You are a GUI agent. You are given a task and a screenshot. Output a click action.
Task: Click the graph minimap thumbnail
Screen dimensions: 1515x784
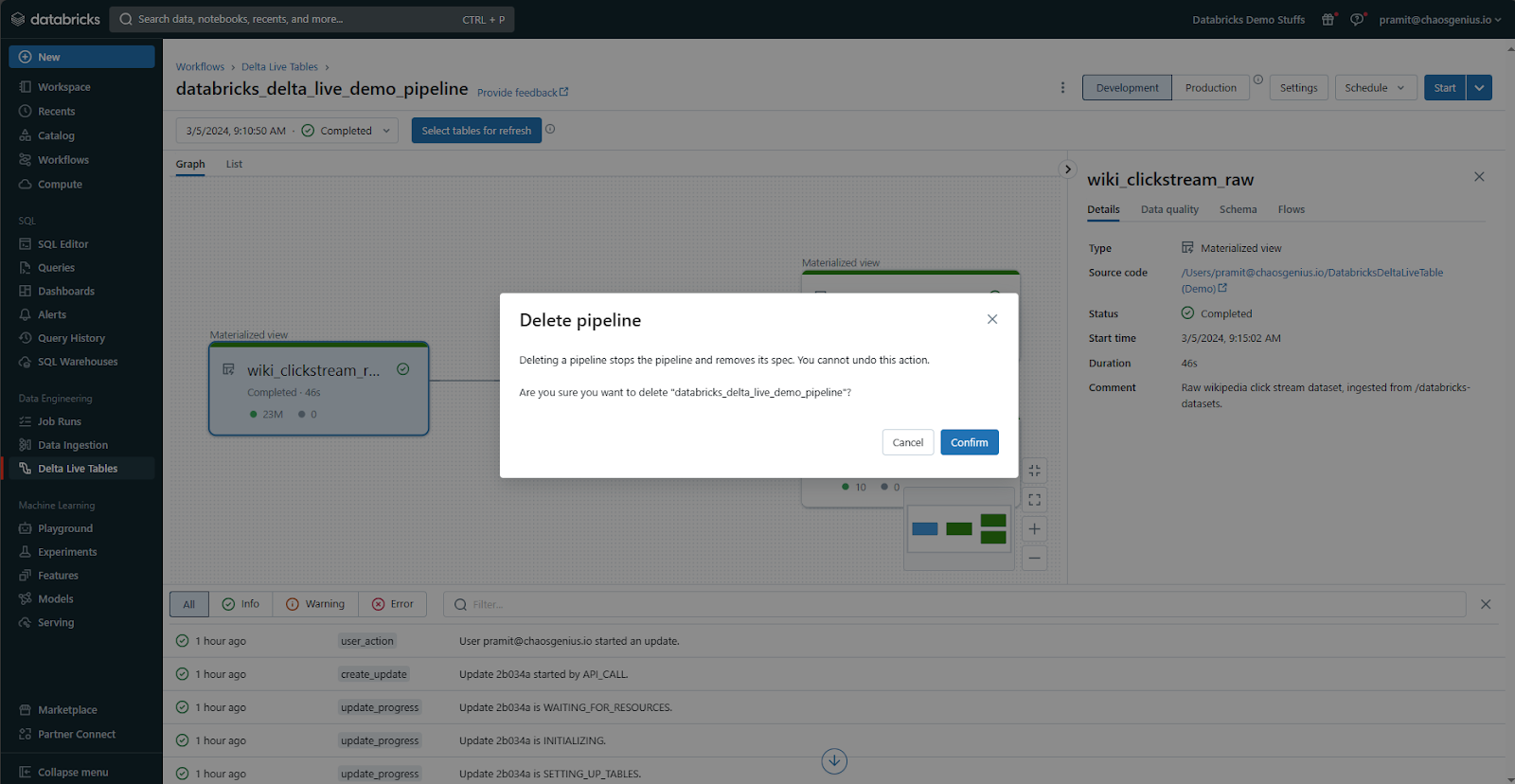958,528
